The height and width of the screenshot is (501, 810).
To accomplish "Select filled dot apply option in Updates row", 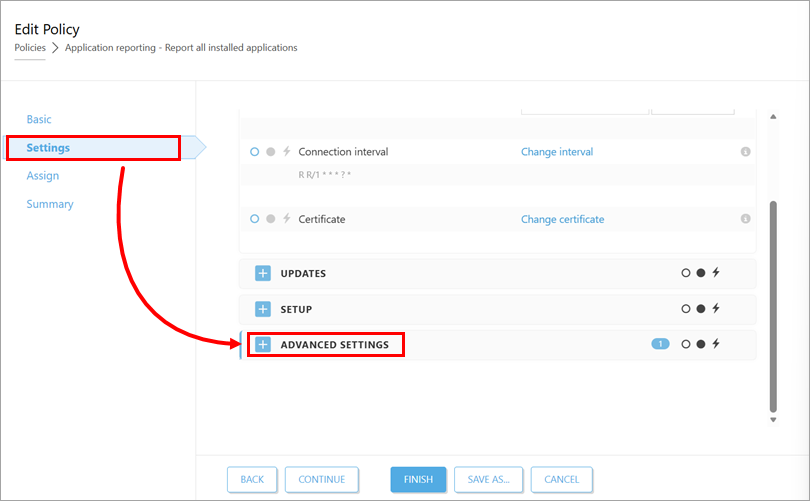I will coord(700,273).
